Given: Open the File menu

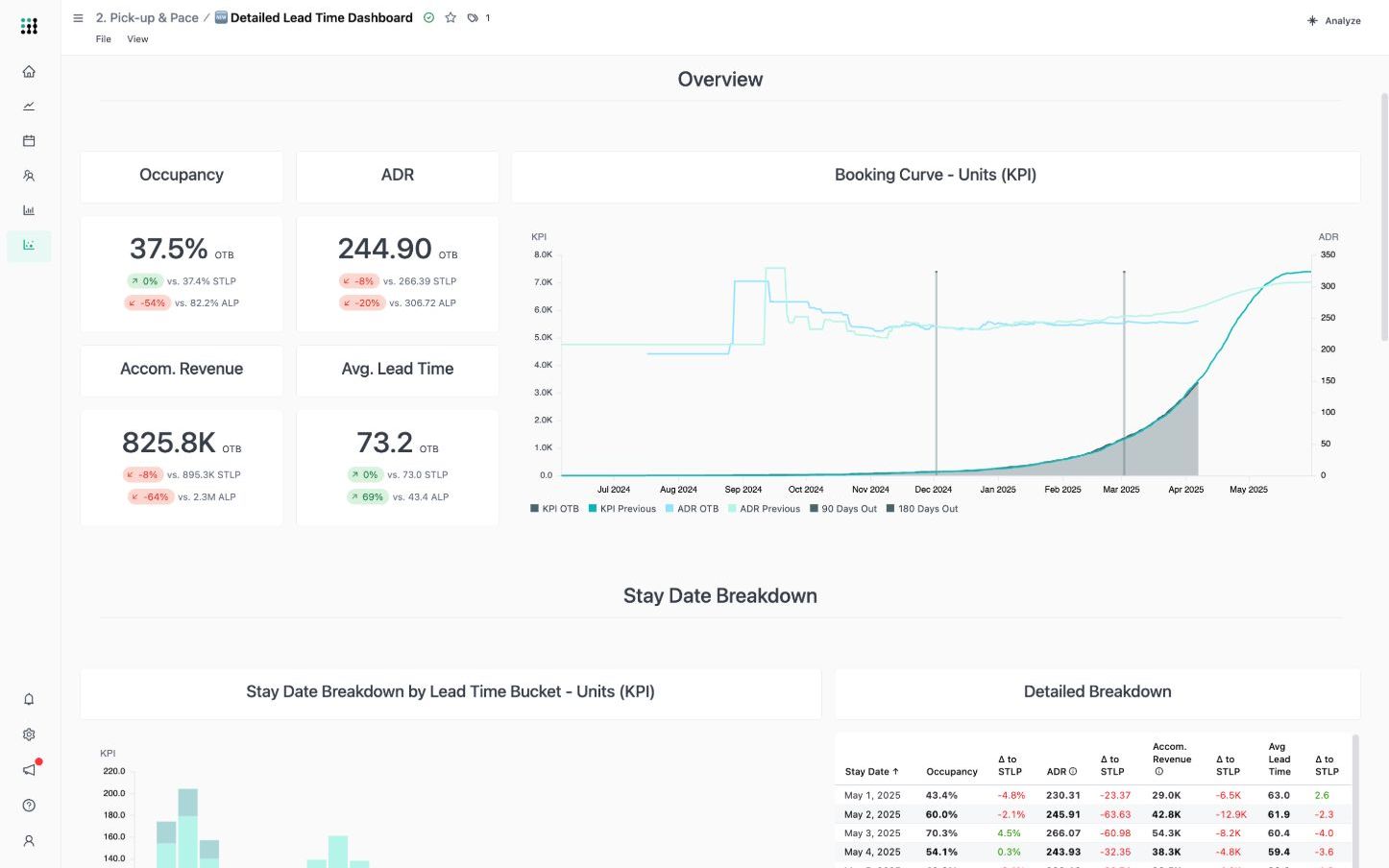Looking at the screenshot, I should tap(104, 39).
